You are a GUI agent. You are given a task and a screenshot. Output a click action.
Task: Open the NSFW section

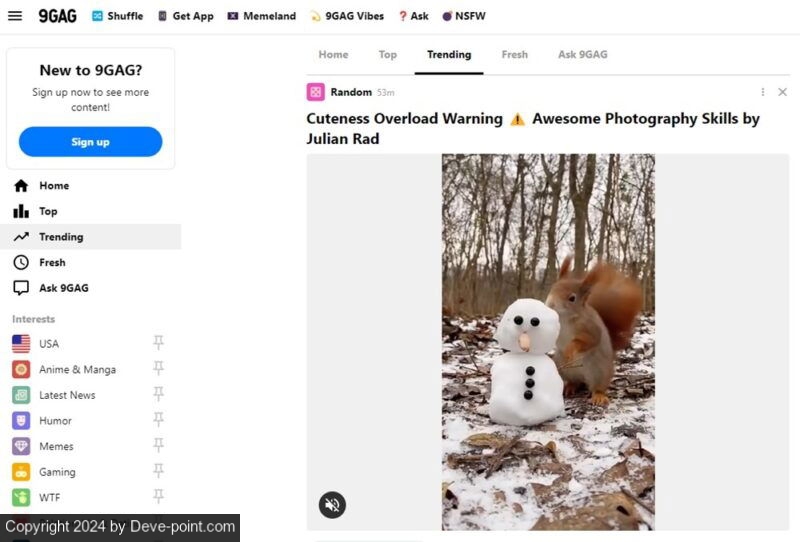[463, 16]
